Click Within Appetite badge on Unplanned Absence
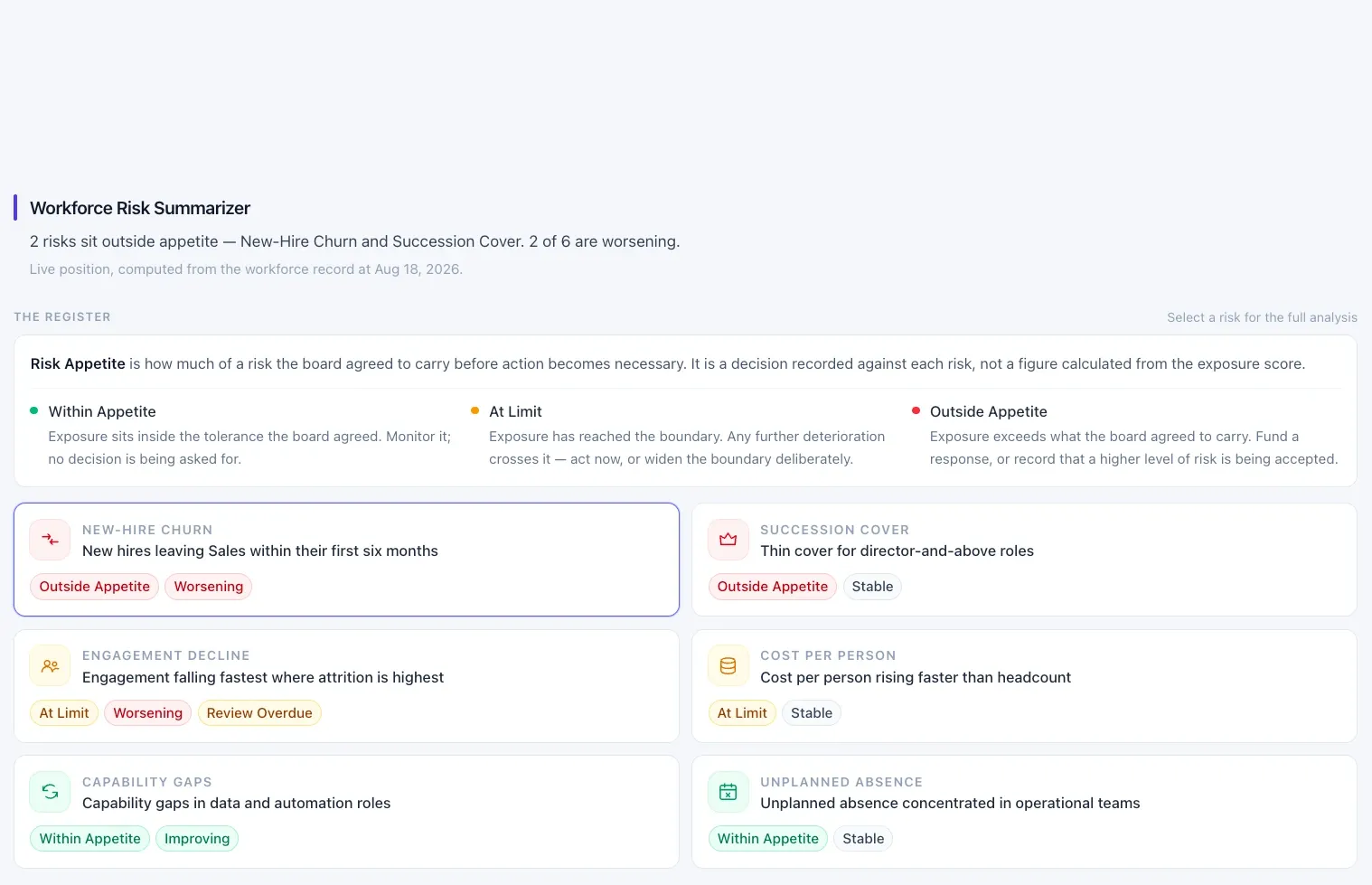1372x885 pixels. click(x=768, y=839)
